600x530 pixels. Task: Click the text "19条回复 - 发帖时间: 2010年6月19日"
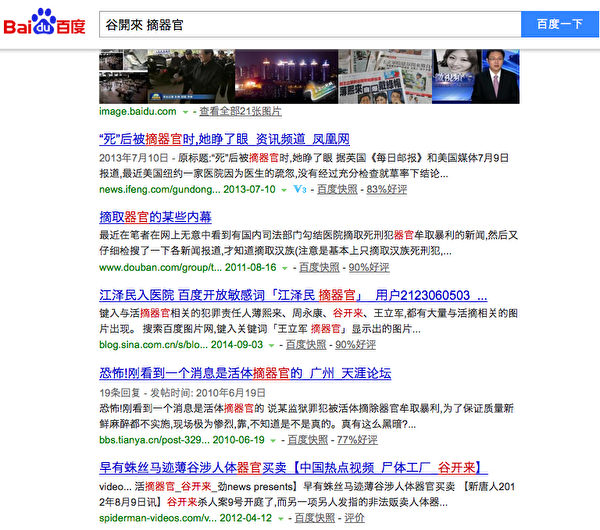tap(182, 393)
